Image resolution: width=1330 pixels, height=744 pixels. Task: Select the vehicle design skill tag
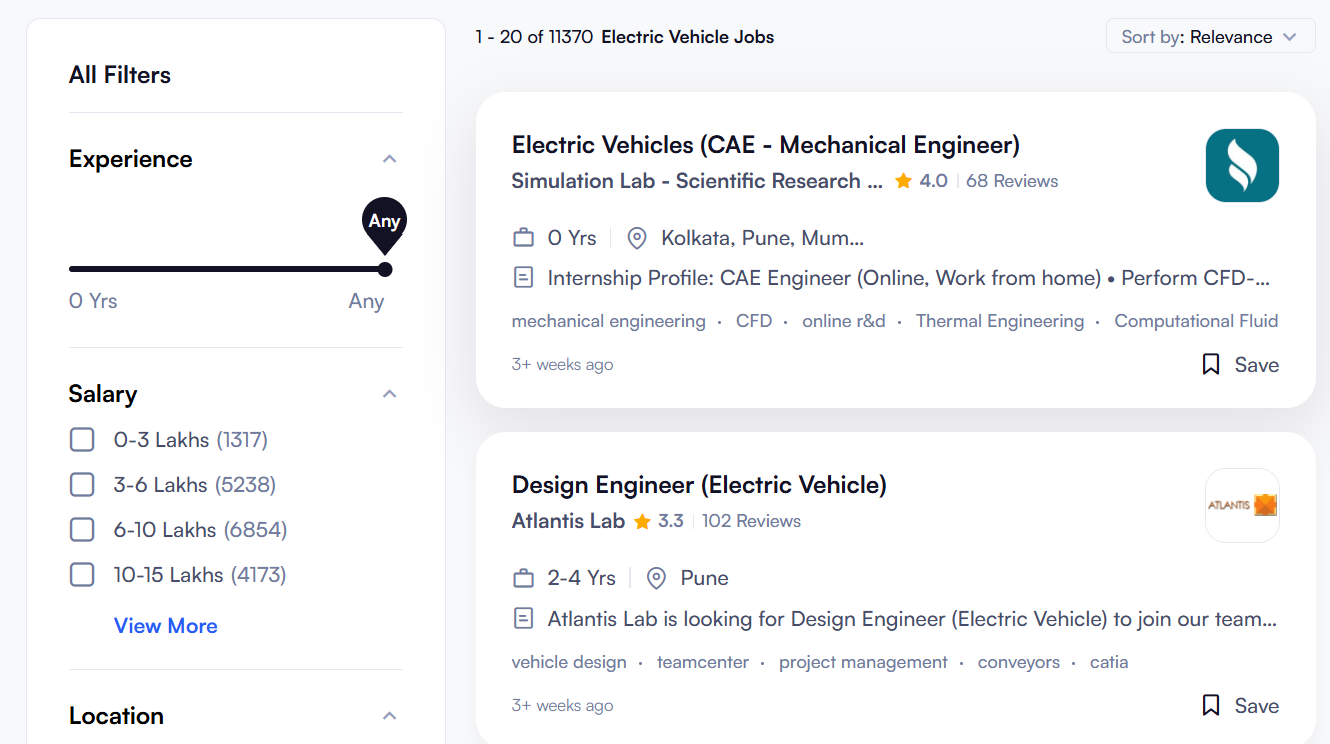[569, 662]
